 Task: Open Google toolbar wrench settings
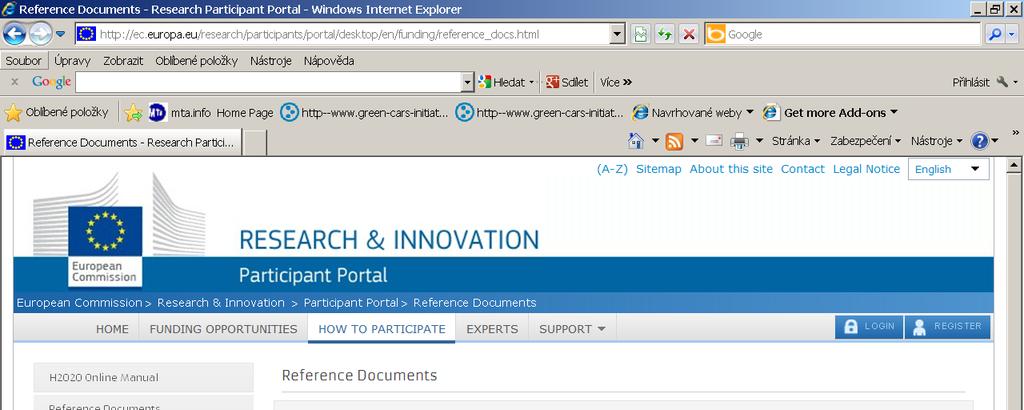(1002, 82)
